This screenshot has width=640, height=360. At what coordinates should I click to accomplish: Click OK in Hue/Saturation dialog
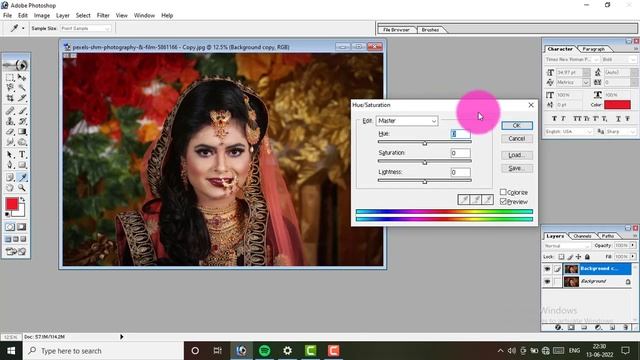[x=517, y=125]
